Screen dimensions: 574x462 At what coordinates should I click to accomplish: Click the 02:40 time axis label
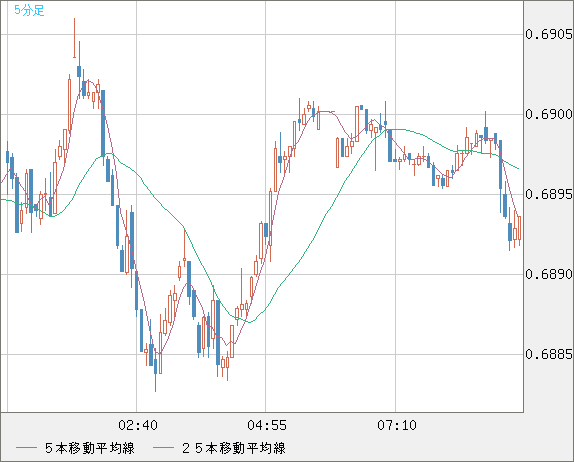(x=138, y=425)
